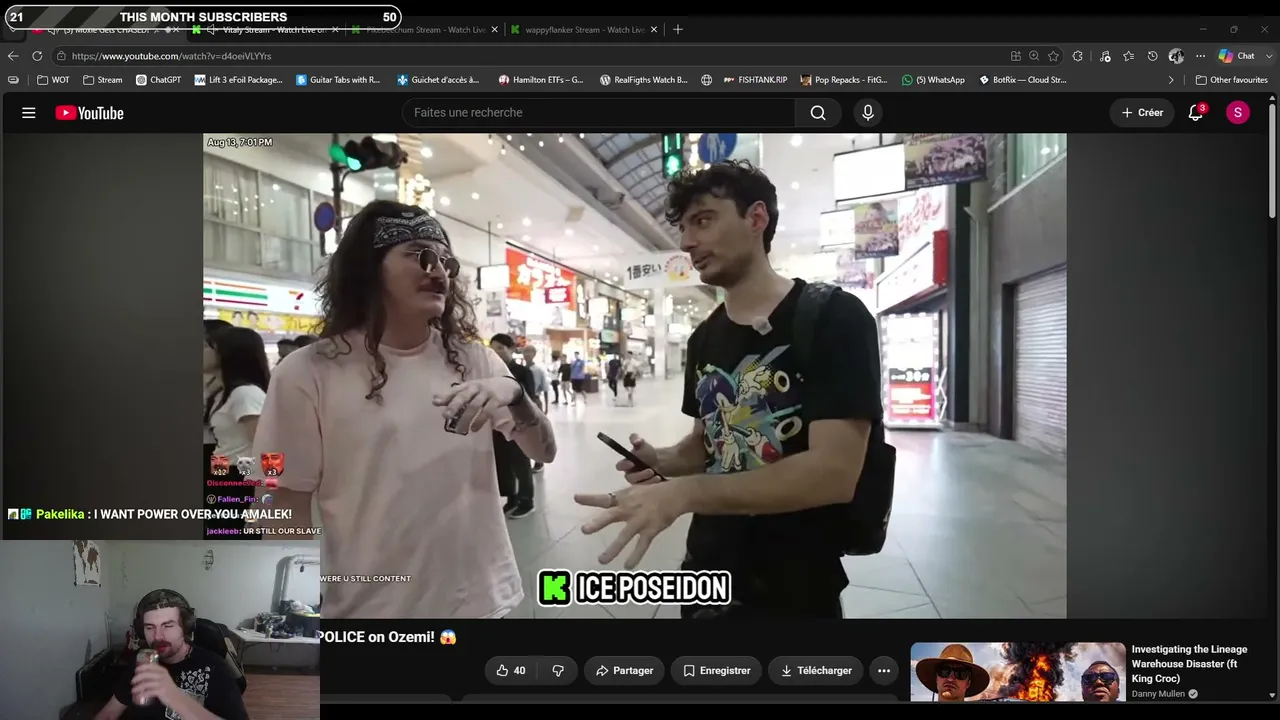View site information lock icon
The height and width of the screenshot is (720, 1280).
click(x=62, y=56)
